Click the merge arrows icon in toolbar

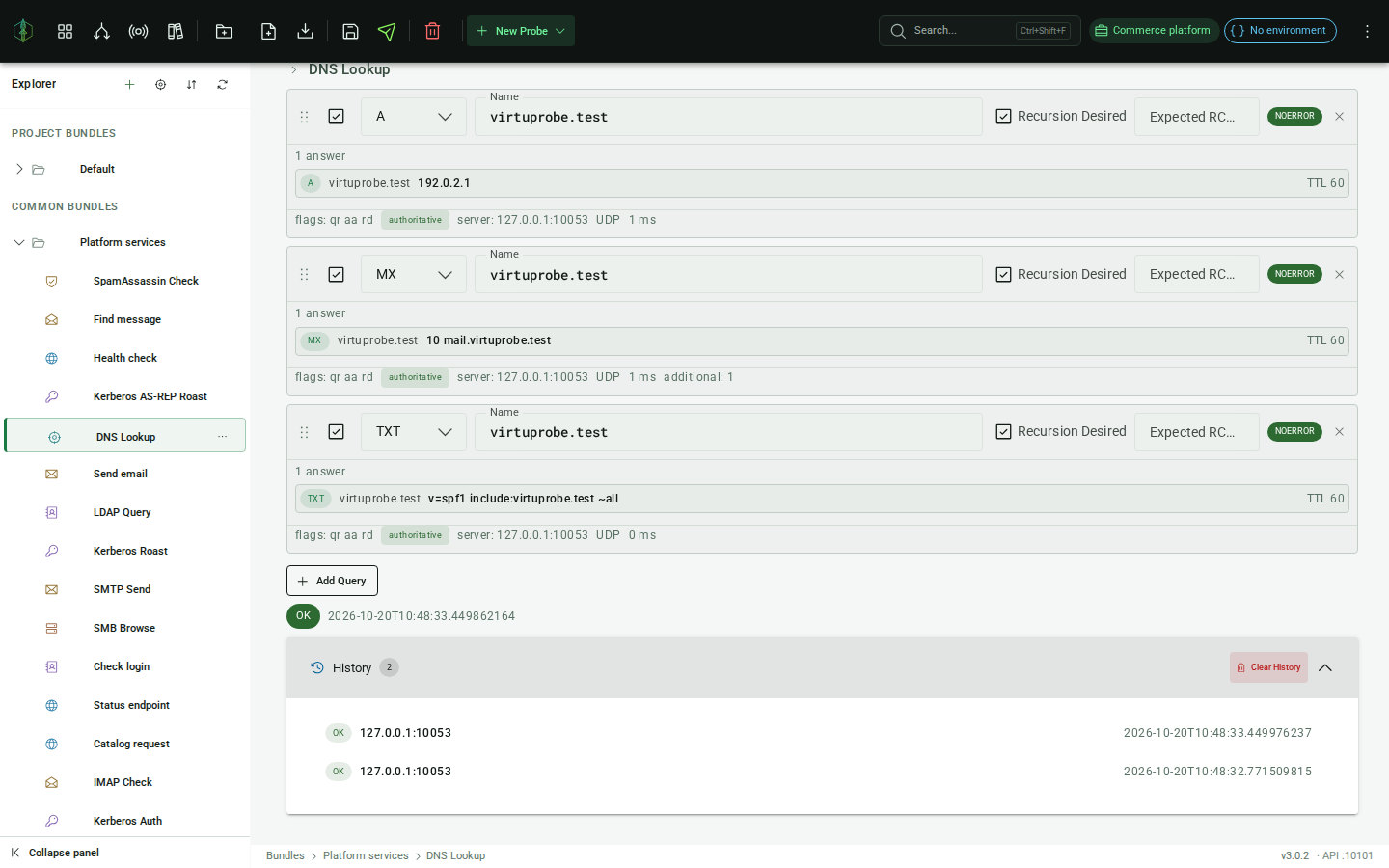point(101,31)
